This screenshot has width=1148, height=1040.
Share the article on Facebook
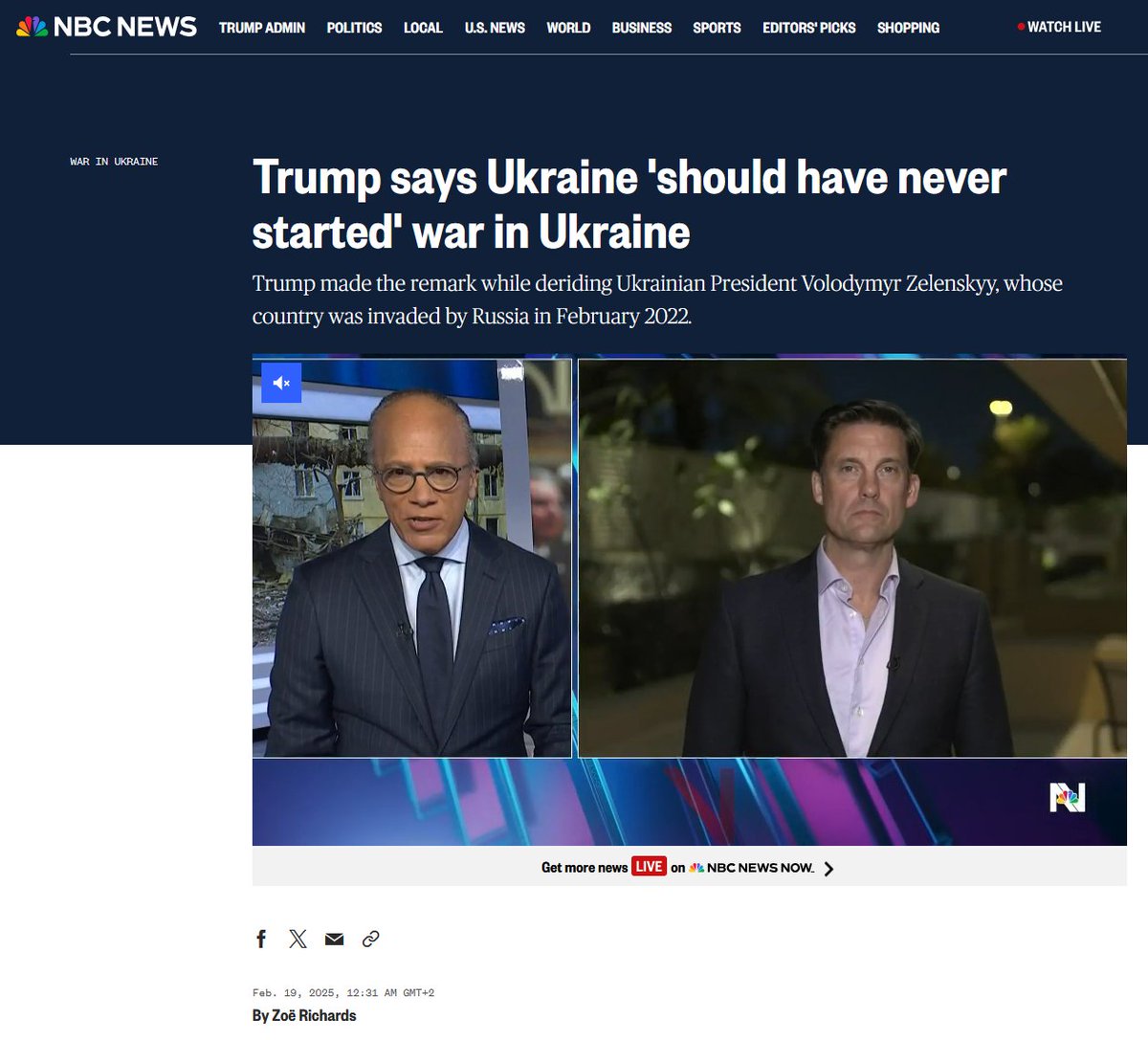tap(261, 939)
